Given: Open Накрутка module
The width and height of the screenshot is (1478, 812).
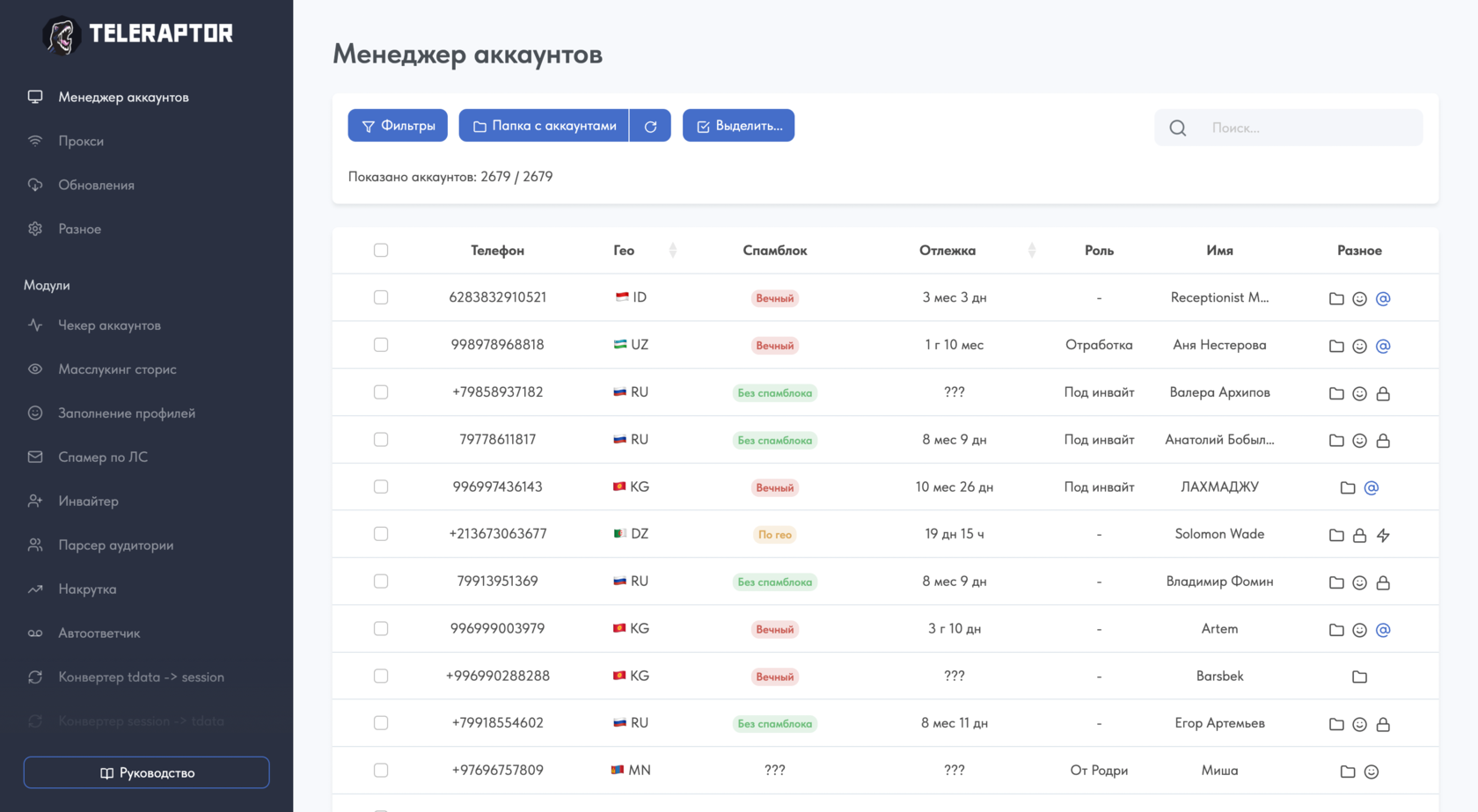Looking at the screenshot, I should click(87, 589).
